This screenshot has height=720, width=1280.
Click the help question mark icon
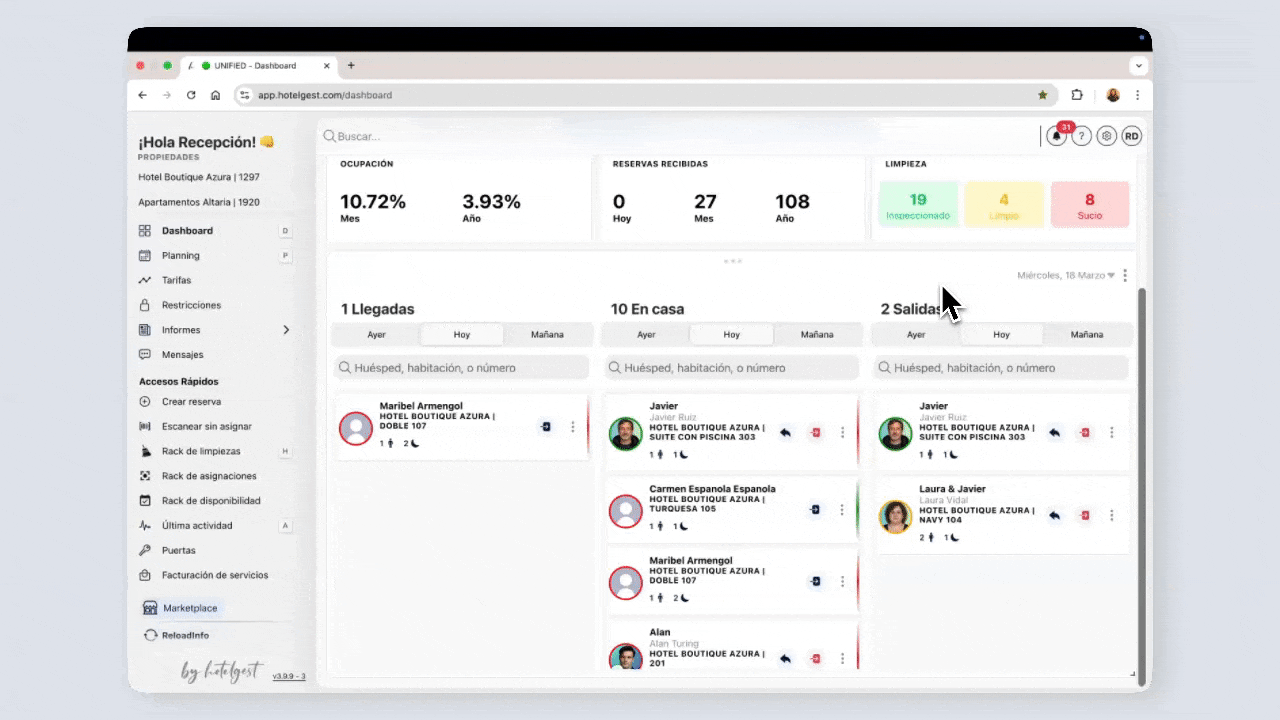[x=1081, y=137]
